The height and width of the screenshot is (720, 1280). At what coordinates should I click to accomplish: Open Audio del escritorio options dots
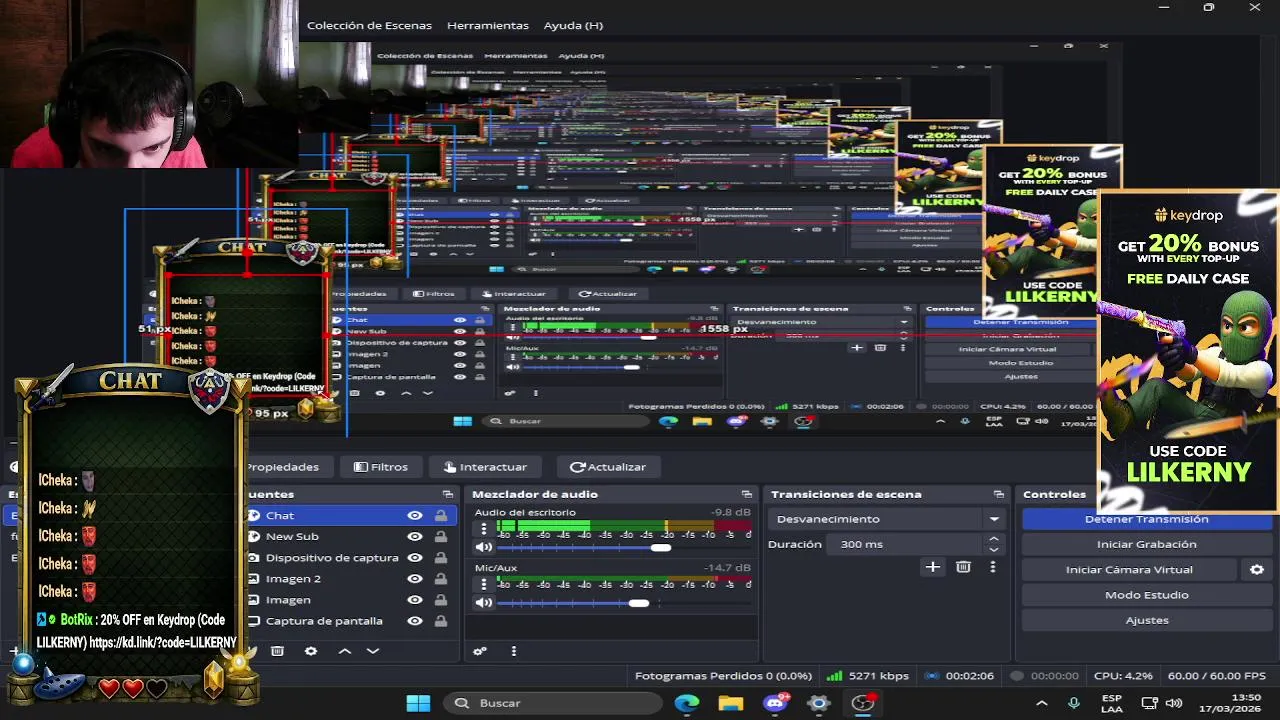click(x=484, y=530)
